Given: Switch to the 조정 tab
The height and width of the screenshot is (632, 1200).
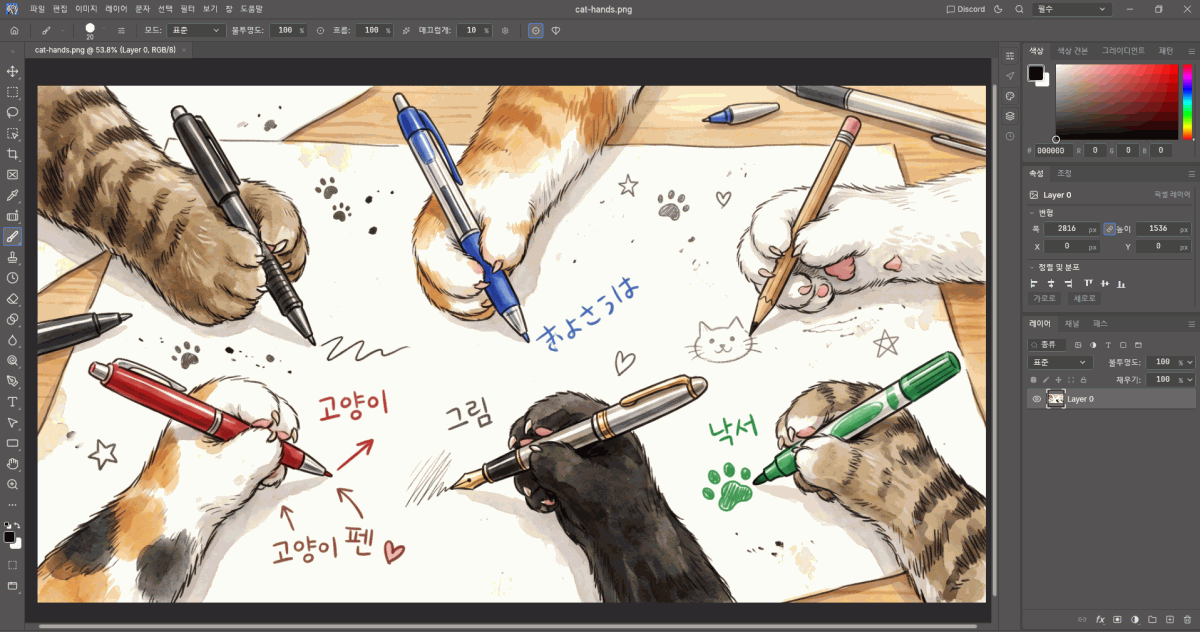Looking at the screenshot, I should [x=1065, y=173].
